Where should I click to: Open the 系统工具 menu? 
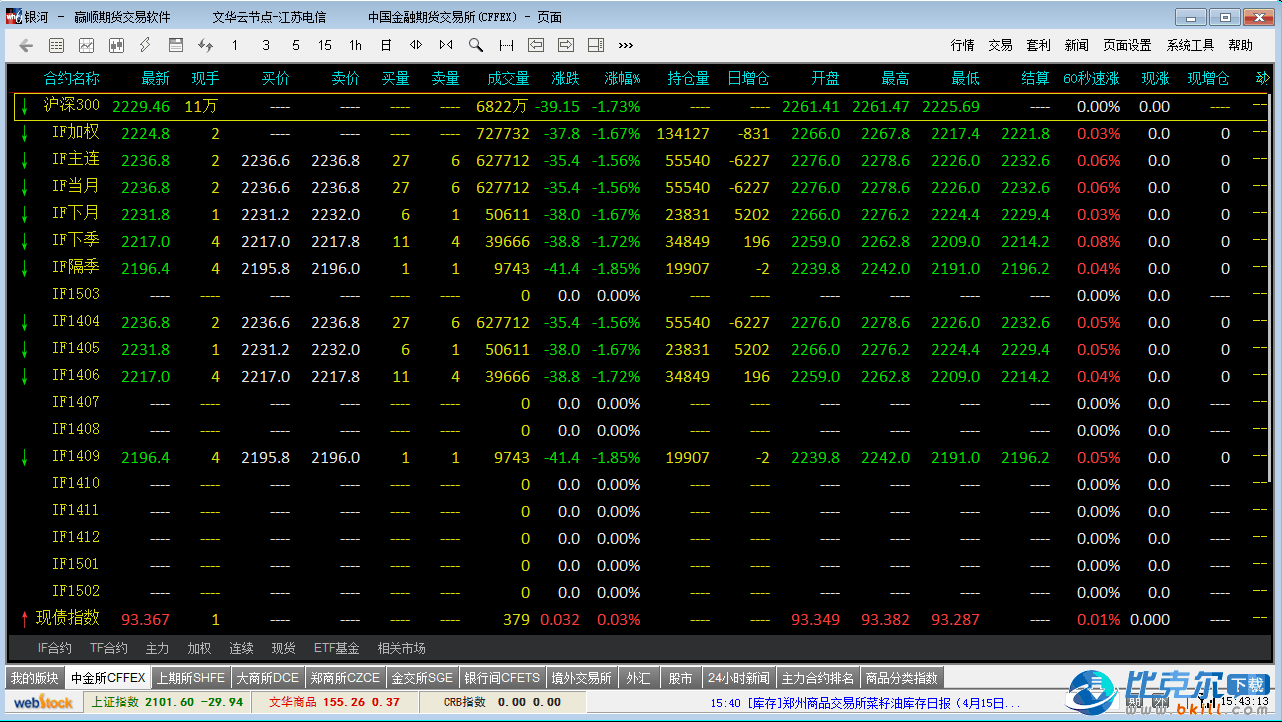[x=1190, y=45]
